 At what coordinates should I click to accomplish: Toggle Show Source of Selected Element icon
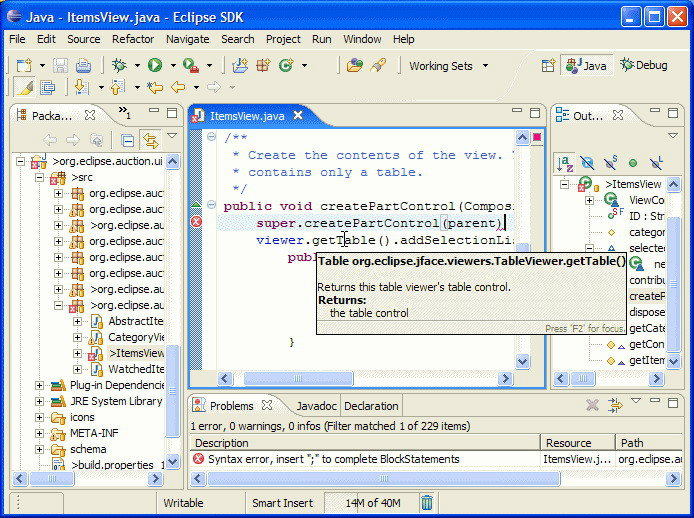click(x=47, y=87)
